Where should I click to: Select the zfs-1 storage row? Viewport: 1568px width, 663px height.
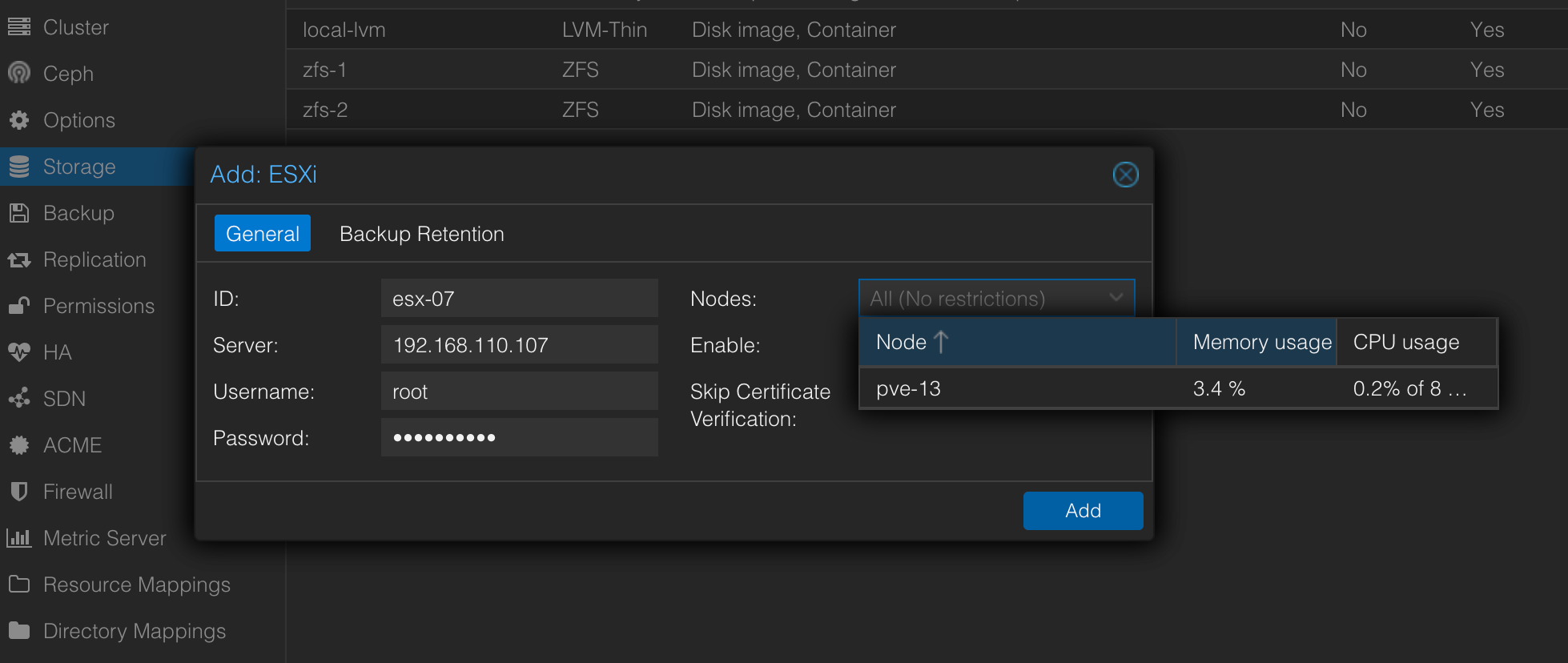tap(927, 70)
